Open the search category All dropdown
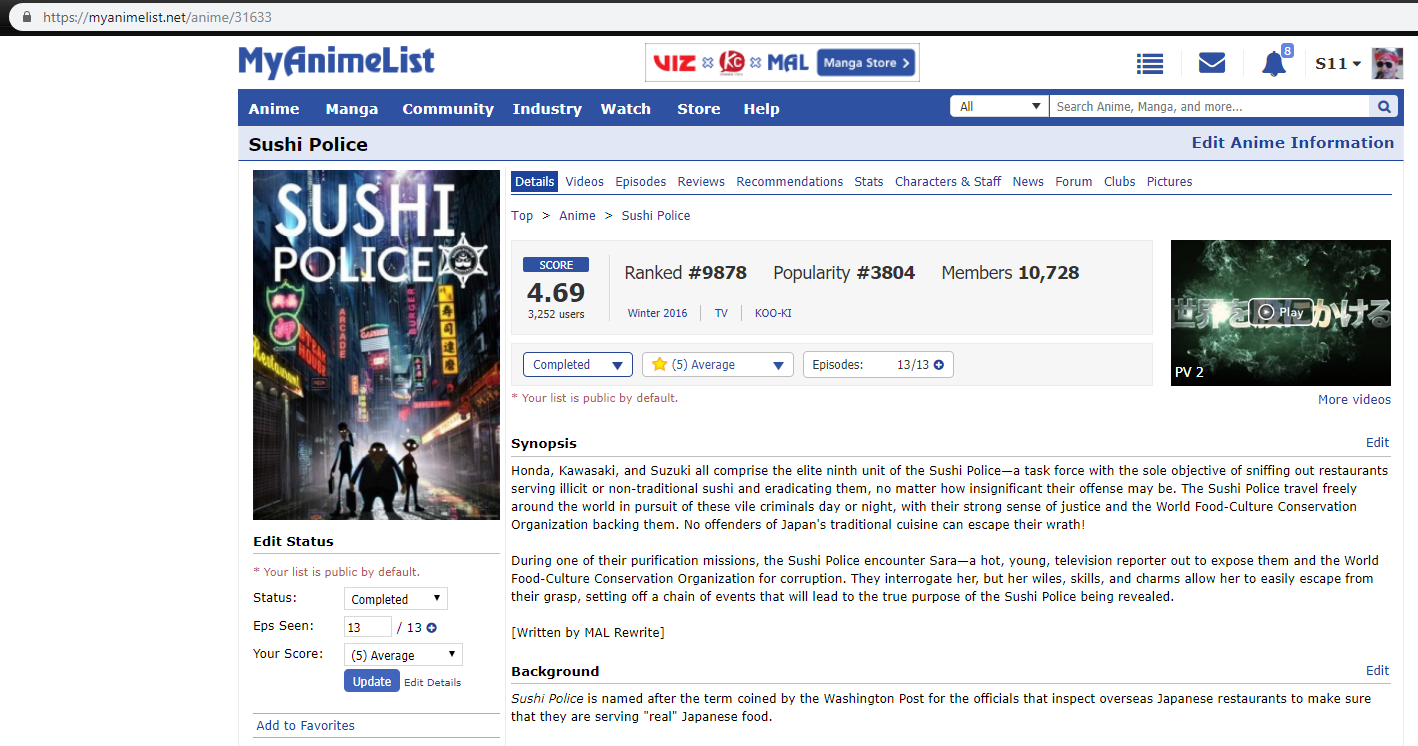The image size is (1418, 746). point(999,107)
